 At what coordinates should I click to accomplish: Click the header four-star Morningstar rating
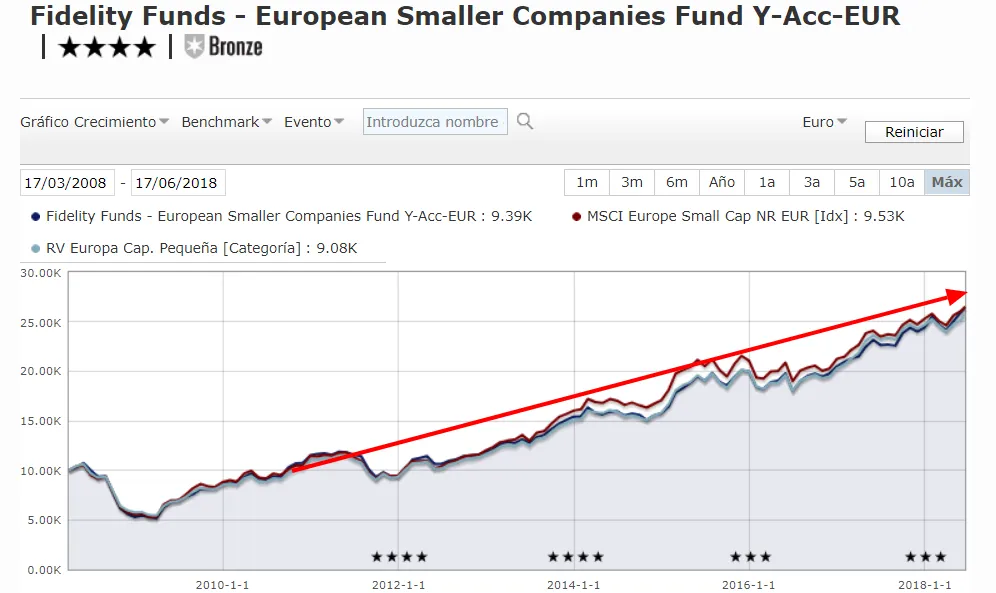click(x=107, y=47)
